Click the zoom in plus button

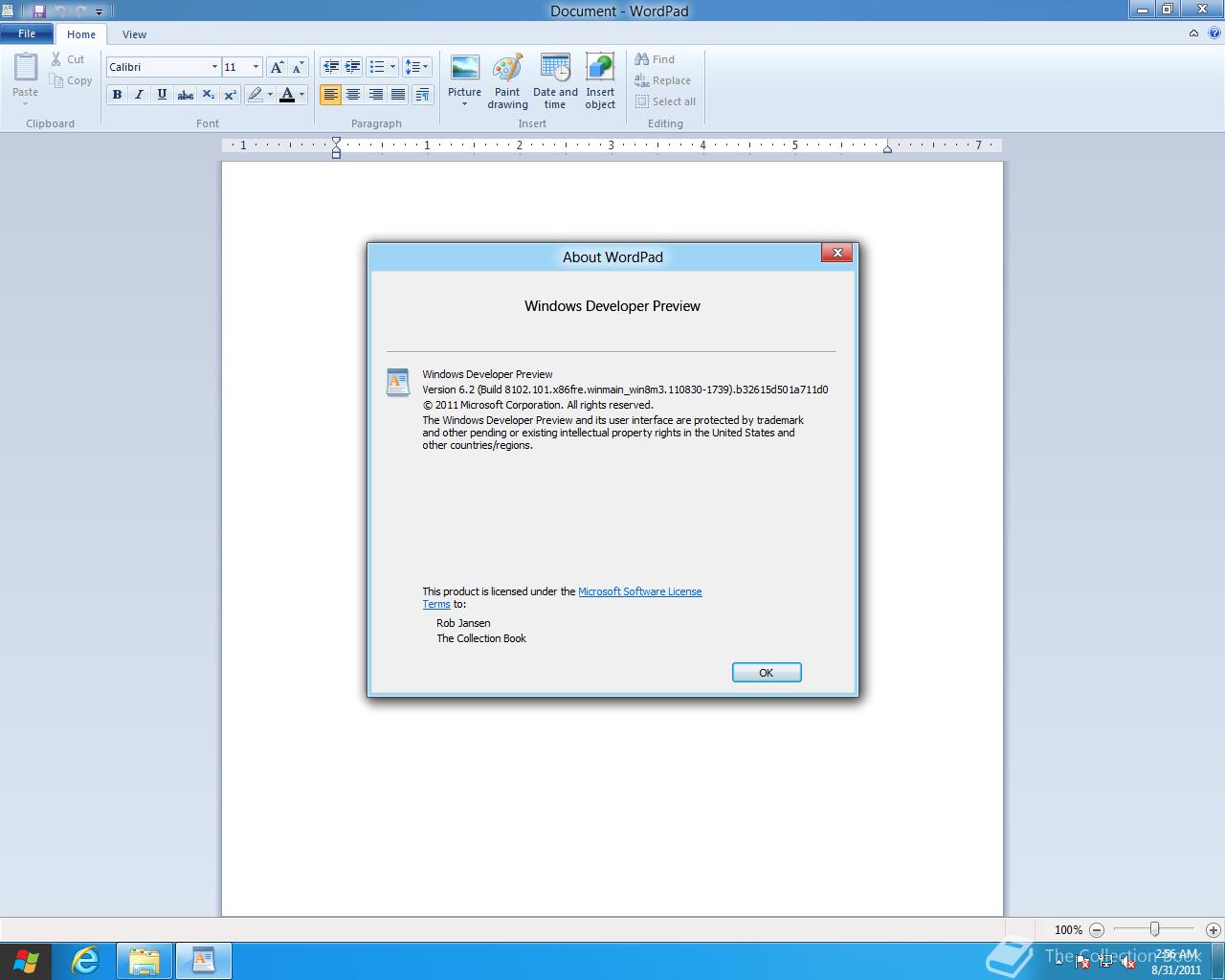1214,929
